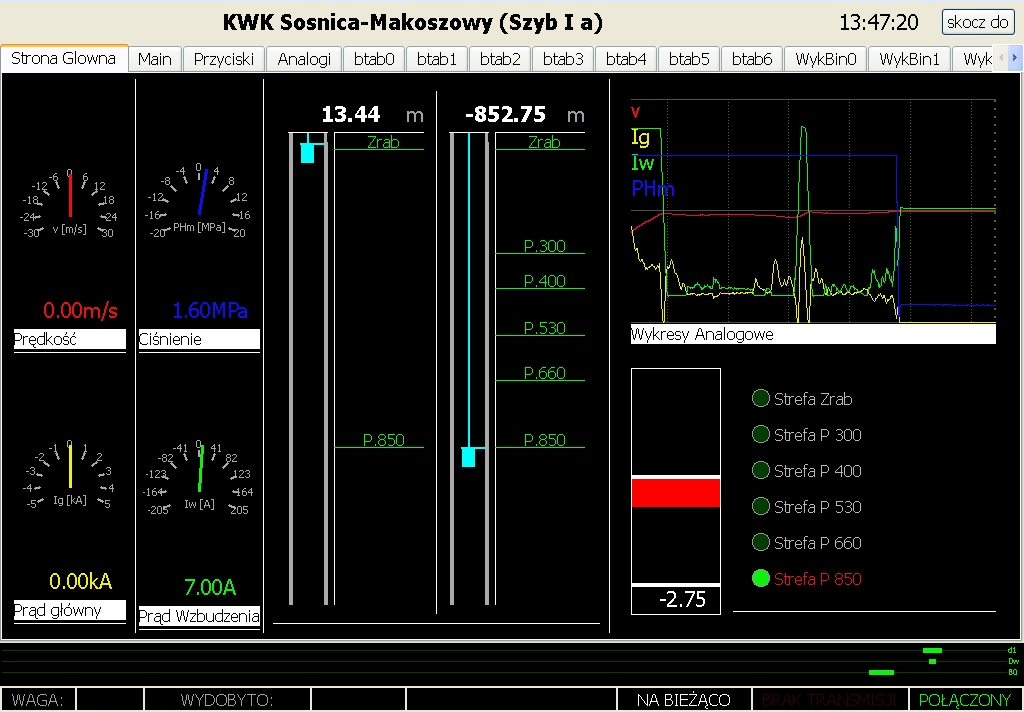The width and height of the screenshot is (1024, 712).
Task: Click the Strefa P 660 indicator lamp
Action: [x=761, y=542]
